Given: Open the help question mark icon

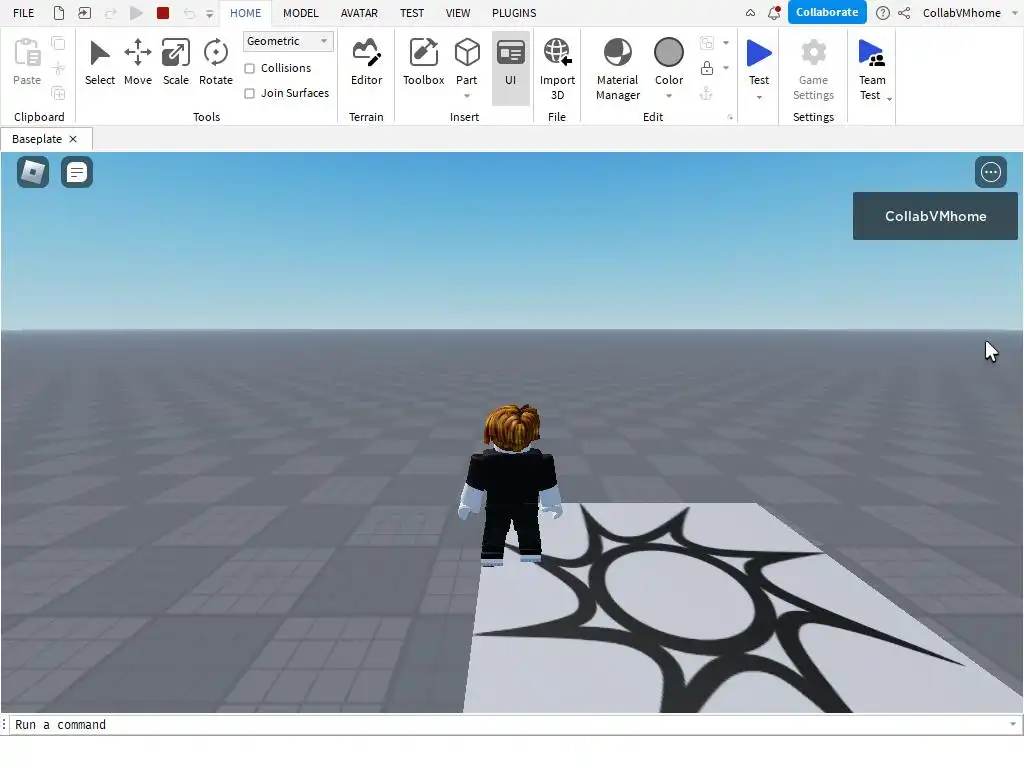Looking at the screenshot, I should [x=882, y=13].
